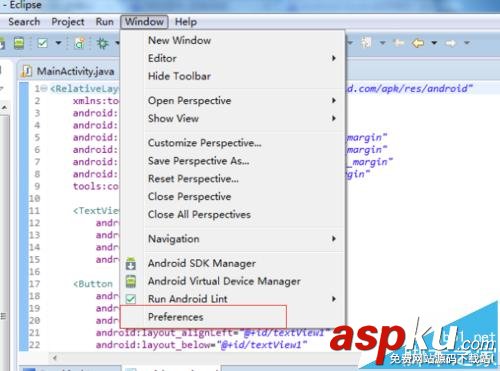Click the greyed Forward arrow icon

tap(451, 43)
